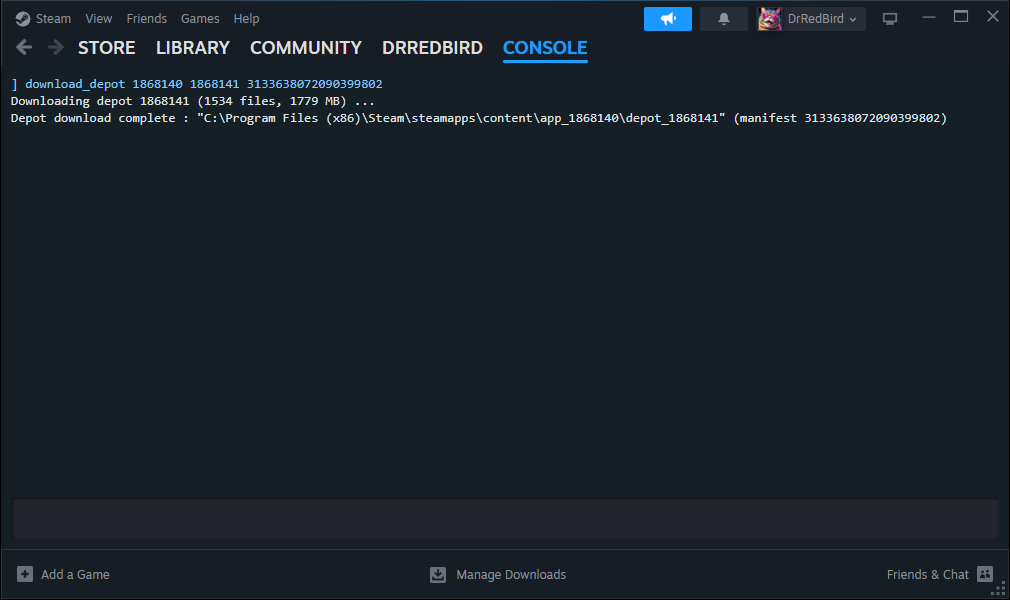The image size is (1010, 600).
Task: Click the window resize grip corner
Action: pos(999,590)
